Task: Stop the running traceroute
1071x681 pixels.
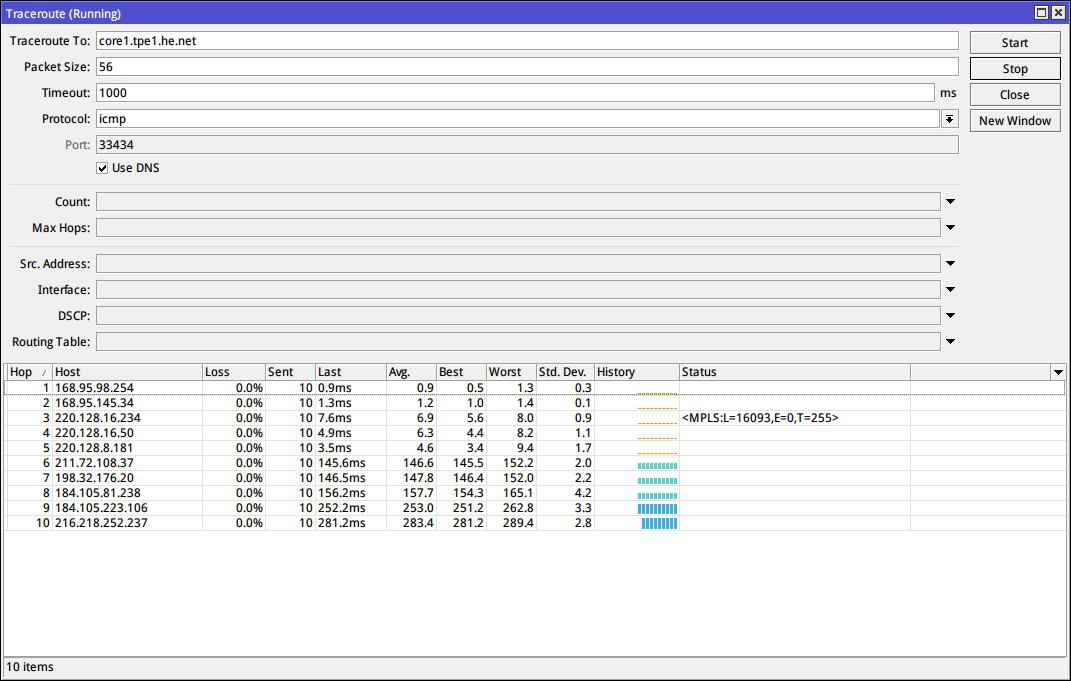Action: (1014, 69)
